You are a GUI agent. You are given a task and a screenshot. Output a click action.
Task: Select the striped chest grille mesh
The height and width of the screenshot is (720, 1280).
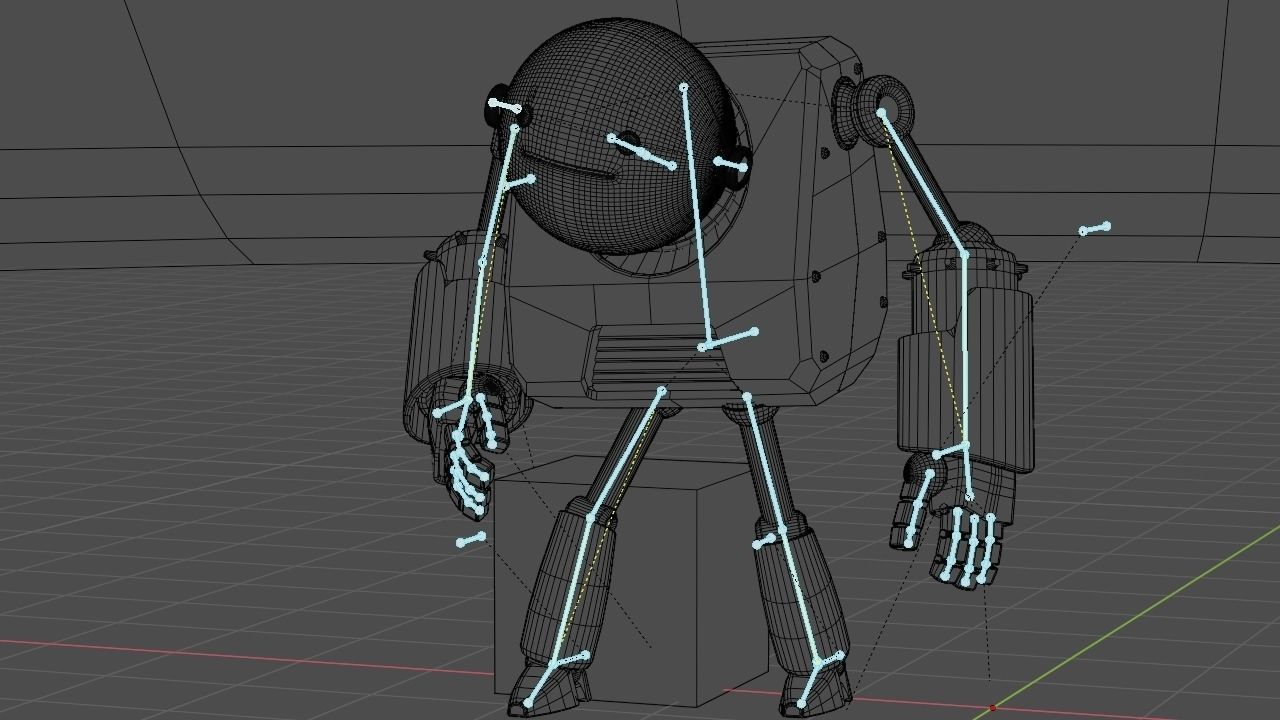pyautogui.click(x=664, y=363)
